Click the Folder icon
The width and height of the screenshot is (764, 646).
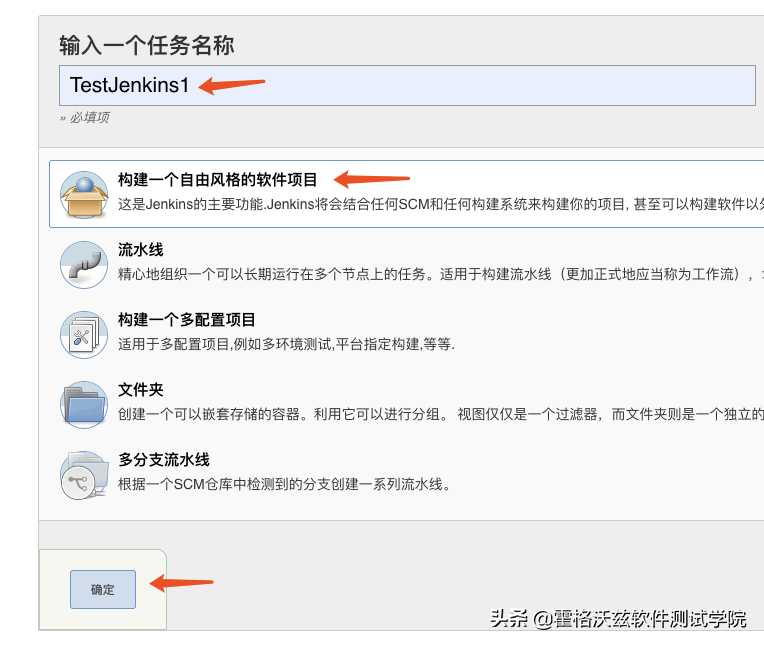84,404
